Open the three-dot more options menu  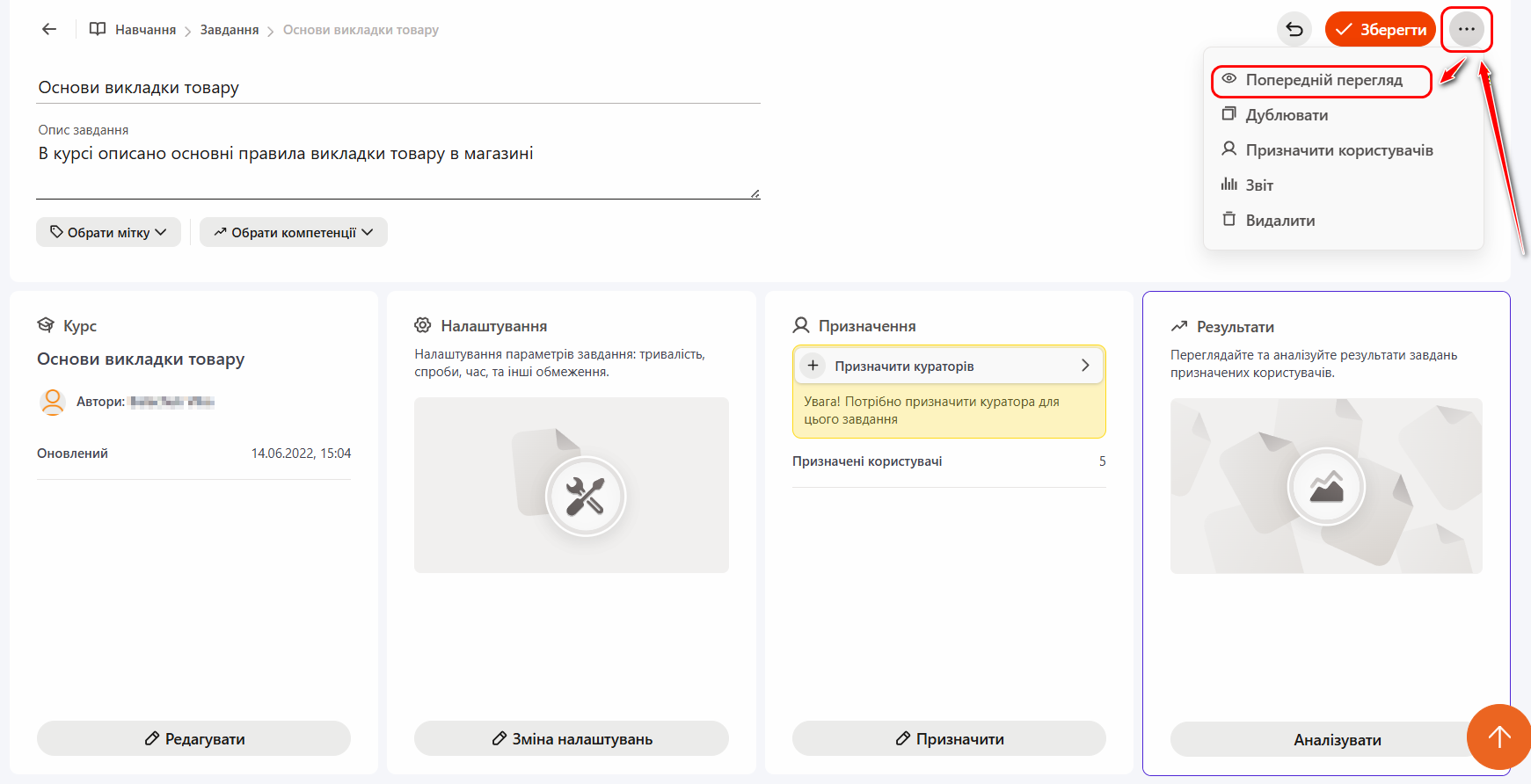click(x=1466, y=29)
